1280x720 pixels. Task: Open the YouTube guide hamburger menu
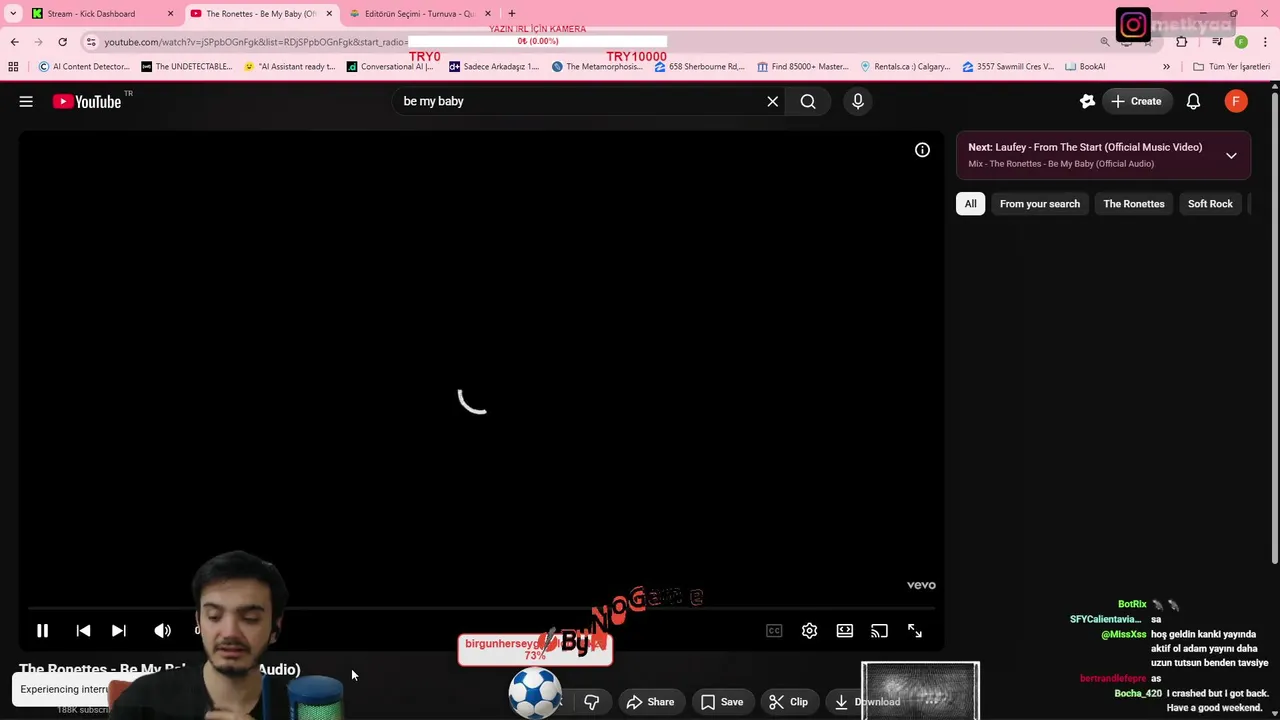click(26, 101)
